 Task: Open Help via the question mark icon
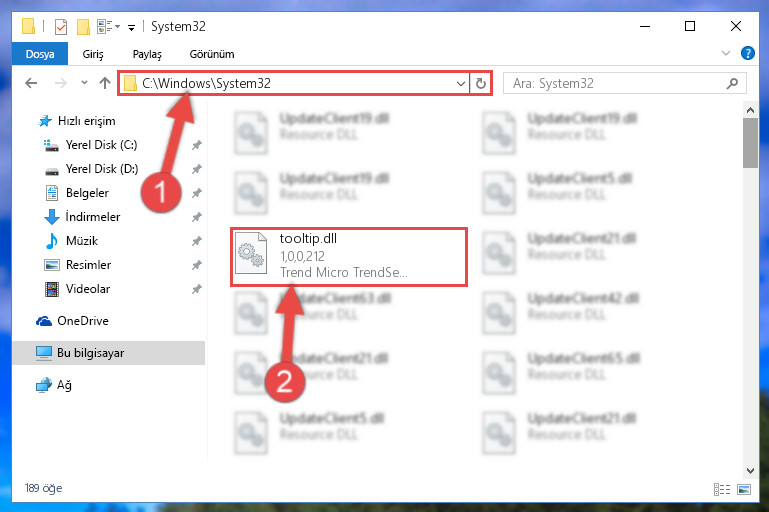747,53
